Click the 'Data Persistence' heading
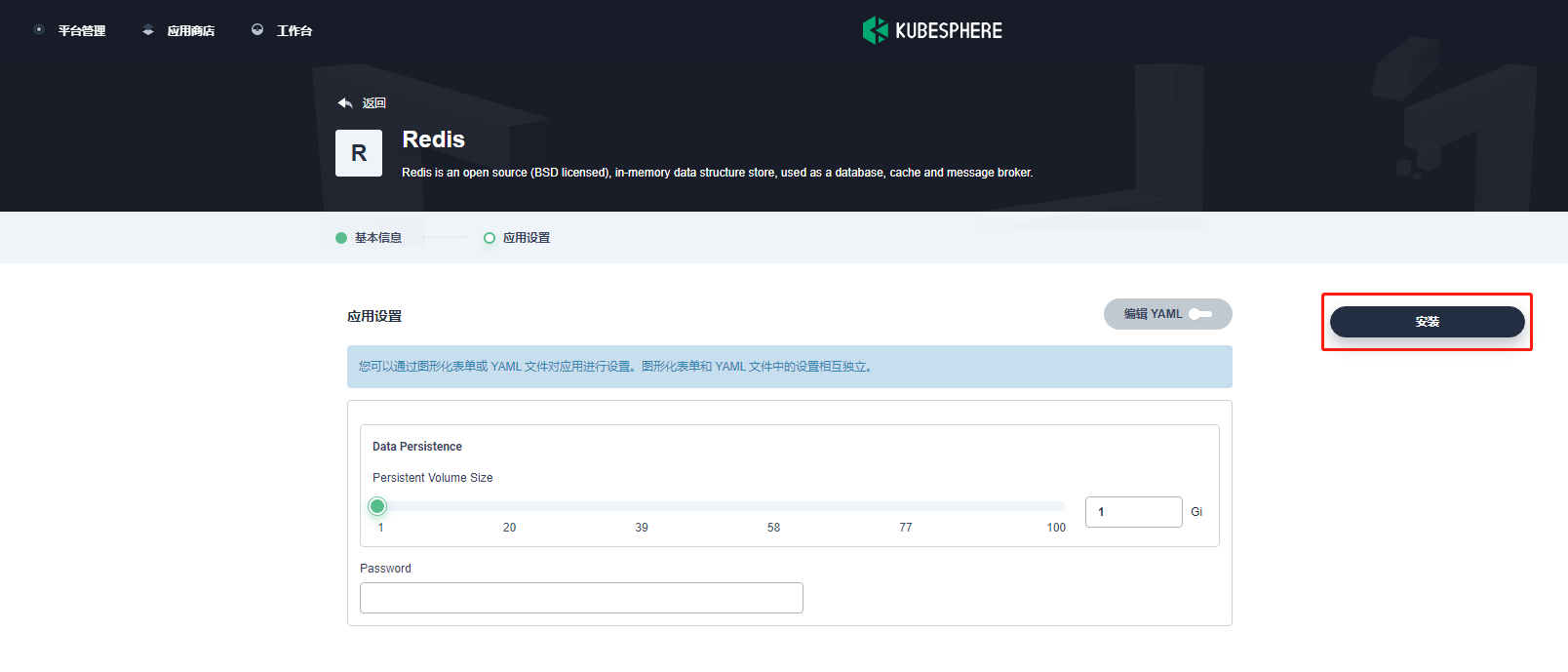The image size is (1568, 672). (417, 447)
